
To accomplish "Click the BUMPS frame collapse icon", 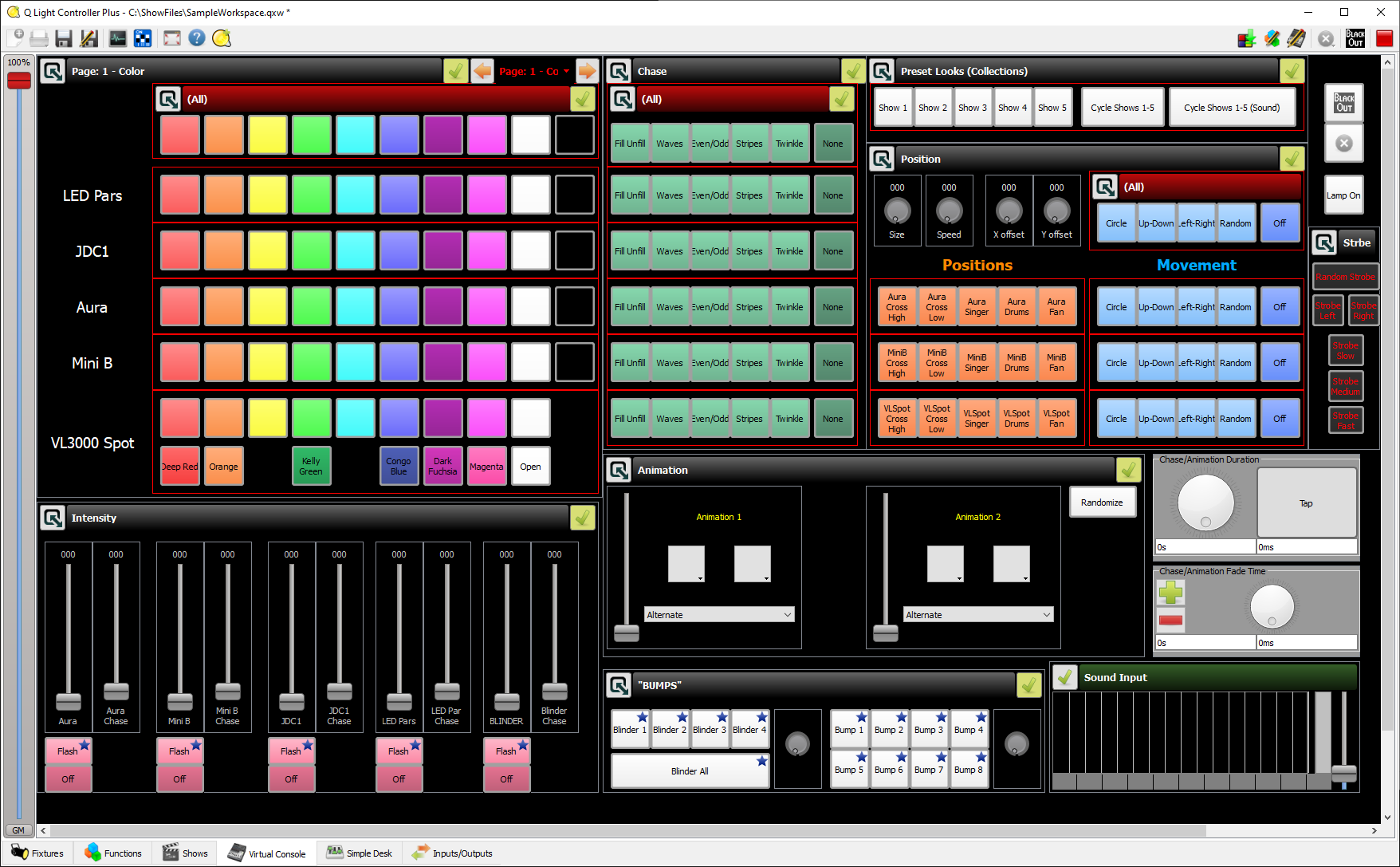I will [619, 685].
